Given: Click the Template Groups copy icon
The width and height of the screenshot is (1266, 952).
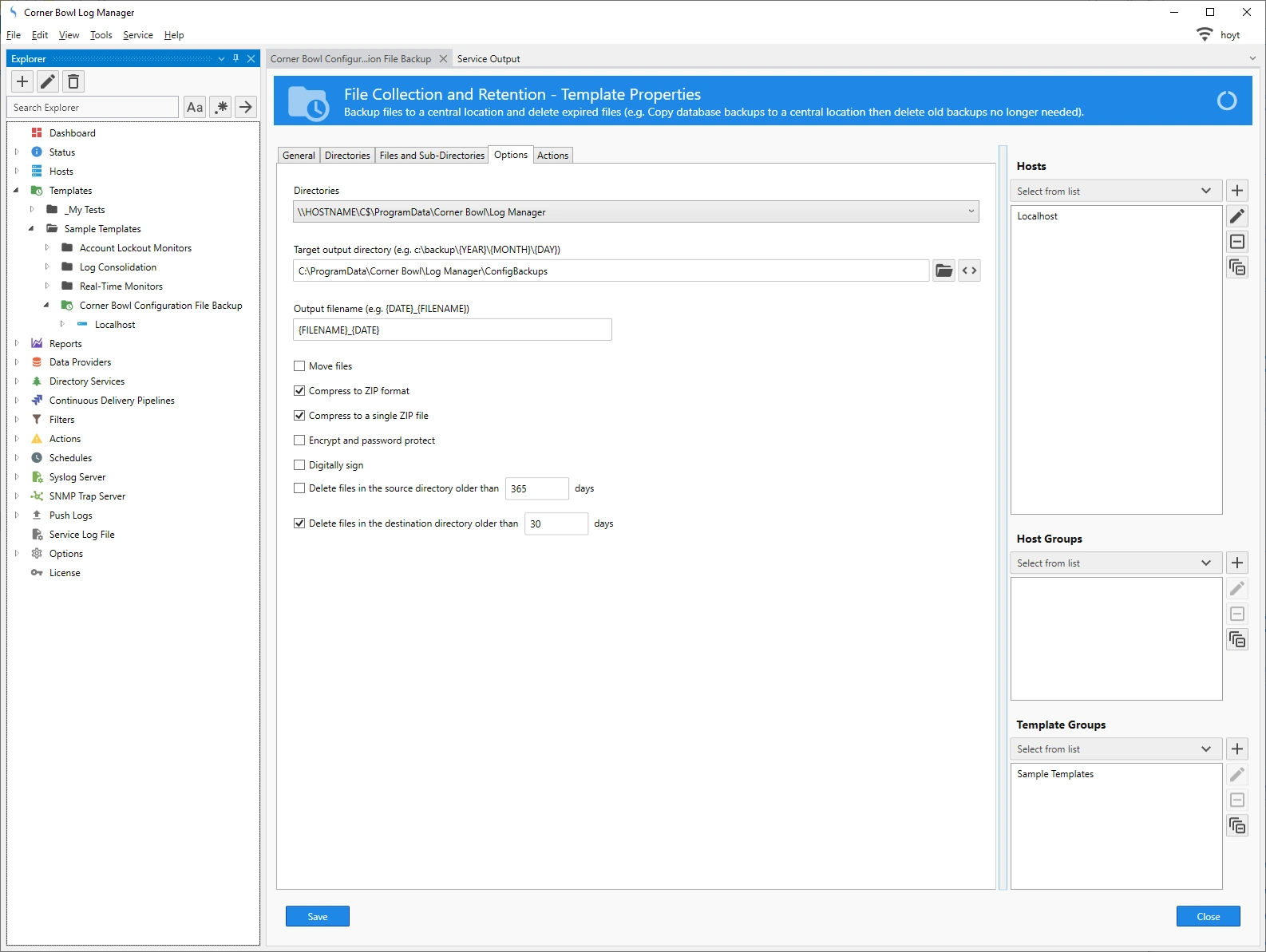Looking at the screenshot, I should (x=1237, y=825).
